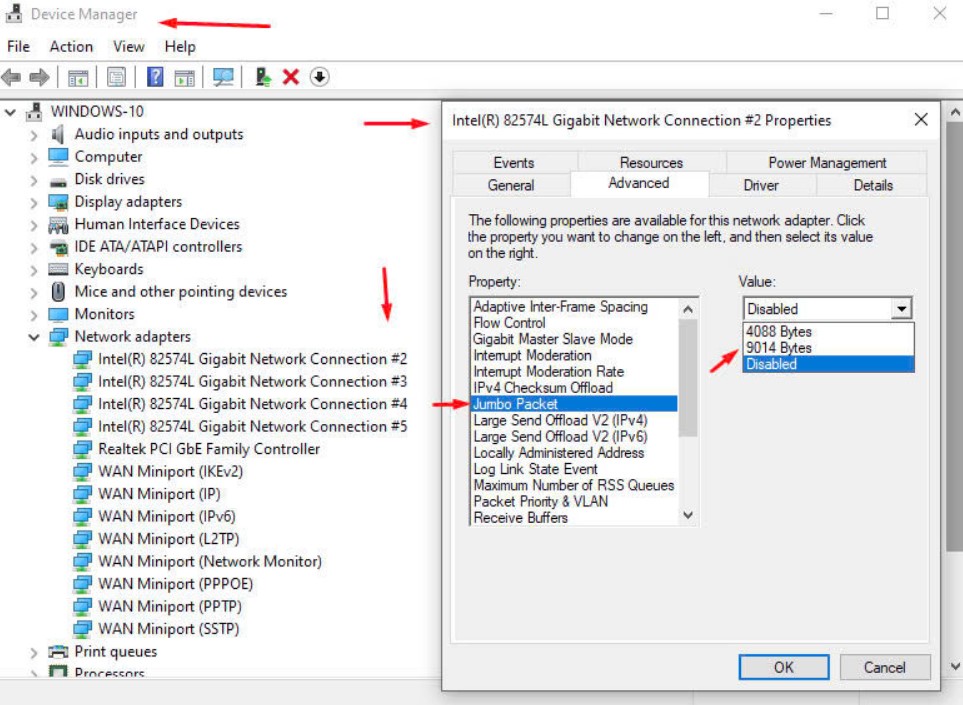Screen dimensions: 963x705
Task: Choose 4088 Bytes in the value list
Action: click(828, 332)
